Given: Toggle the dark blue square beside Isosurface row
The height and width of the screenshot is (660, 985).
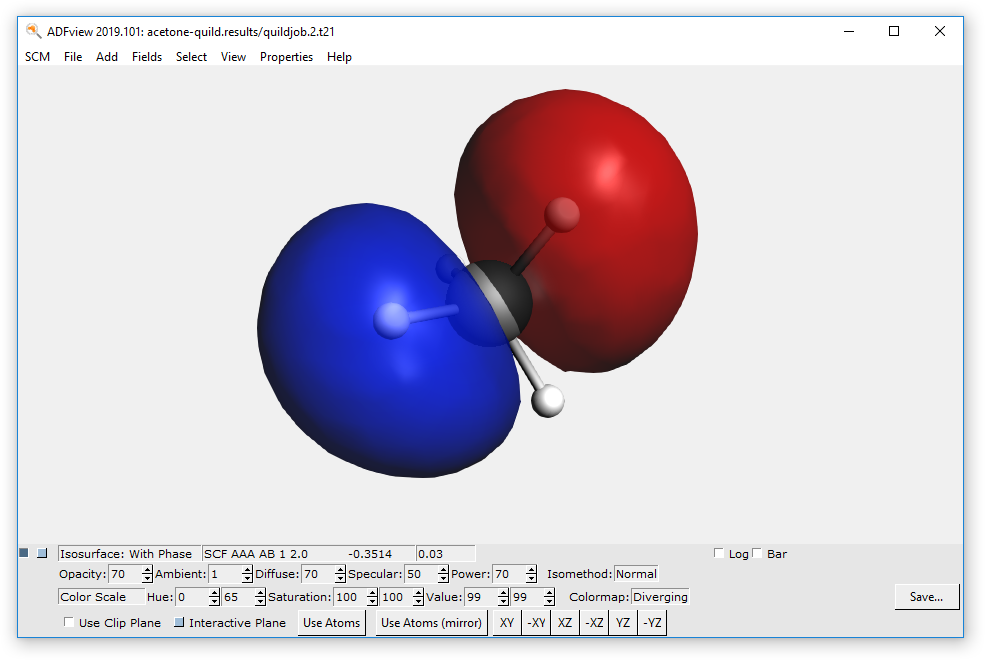Looking at the screenshot, I should [24, 553].
